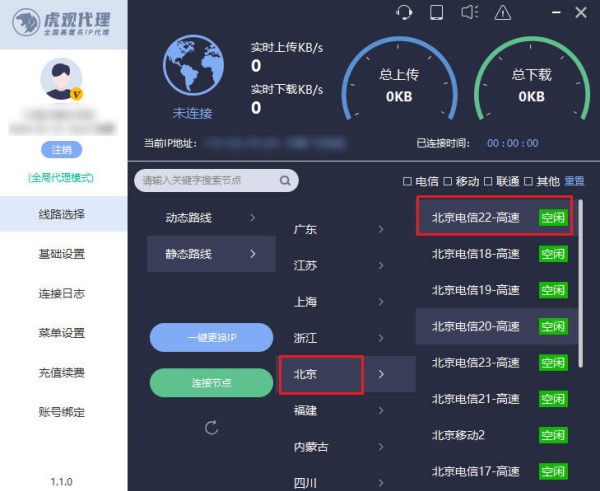Click the 一键更换IP button

pyautogui.click(x=212, y=338)
